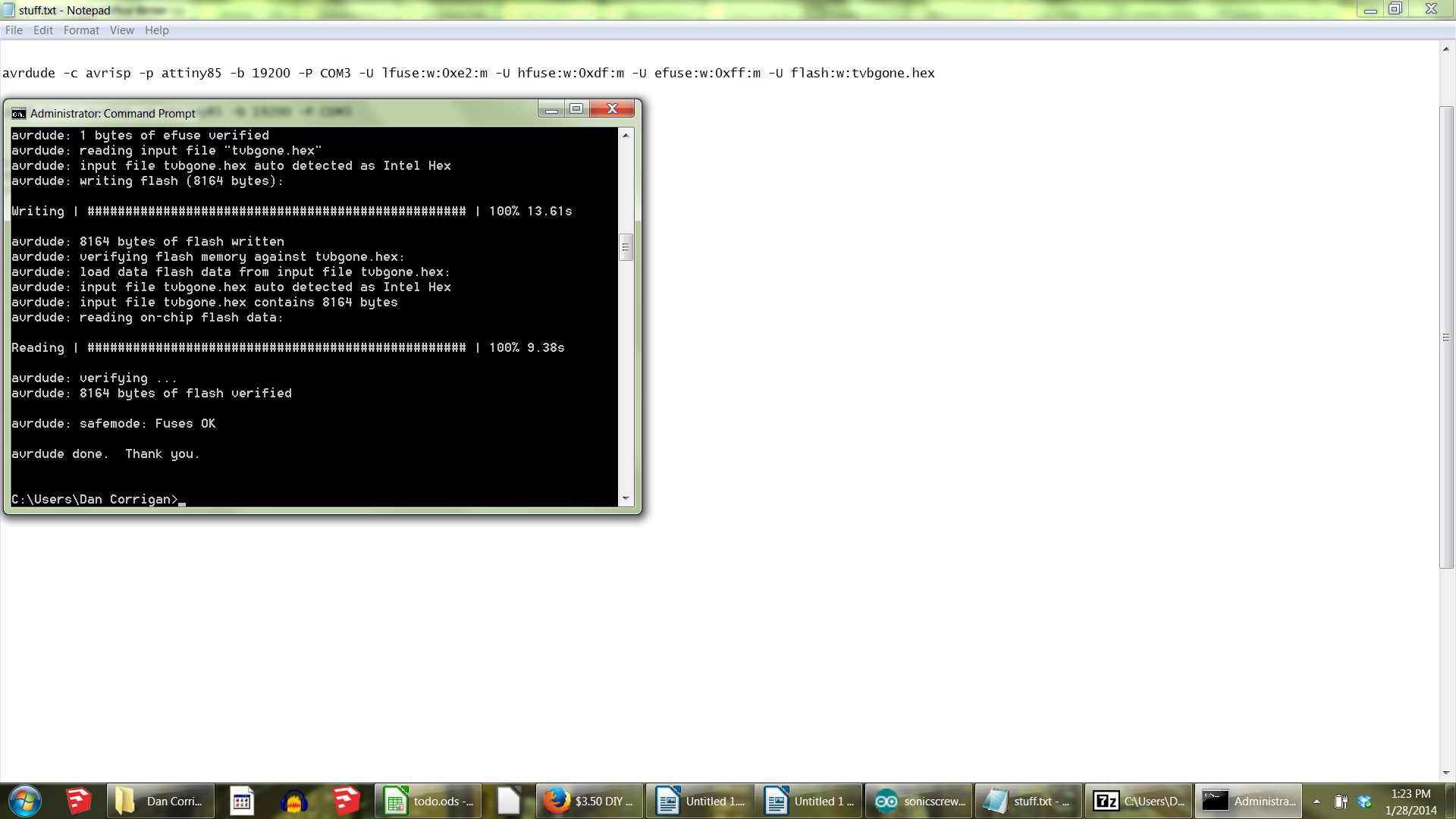Open the Format menu in Notepad

coord(81,30)
